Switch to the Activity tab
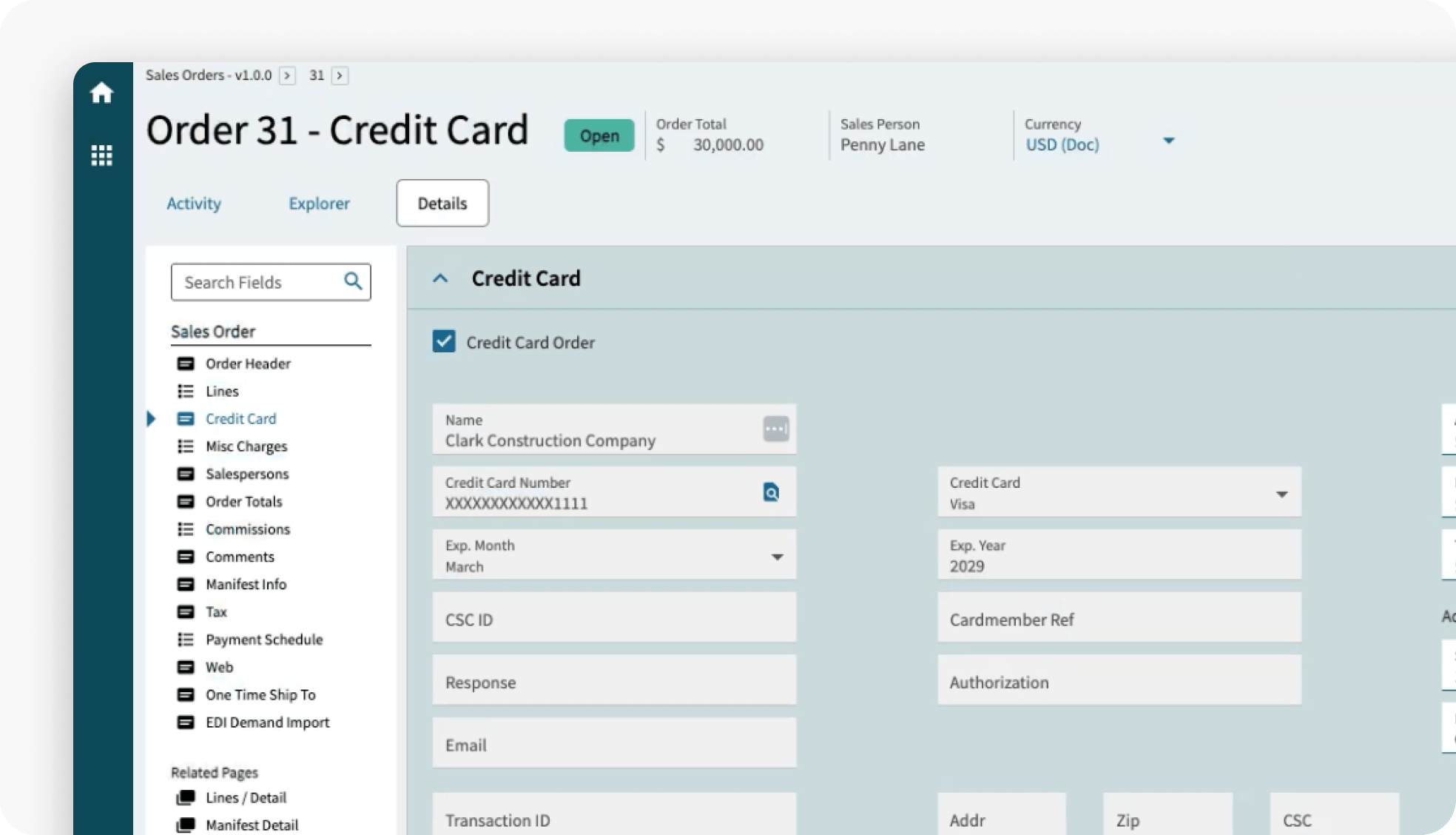1456x835 pixels. [194, 204]
